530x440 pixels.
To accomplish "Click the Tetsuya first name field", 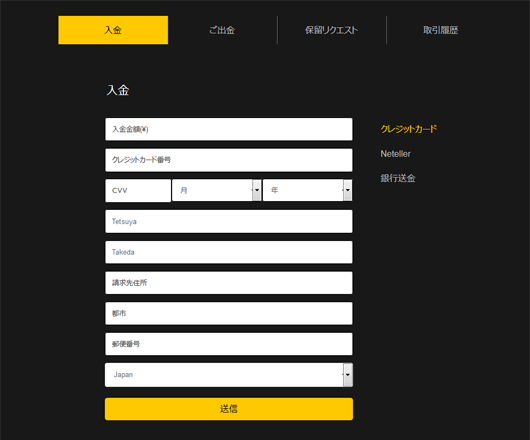I will (x=229, y=221).
